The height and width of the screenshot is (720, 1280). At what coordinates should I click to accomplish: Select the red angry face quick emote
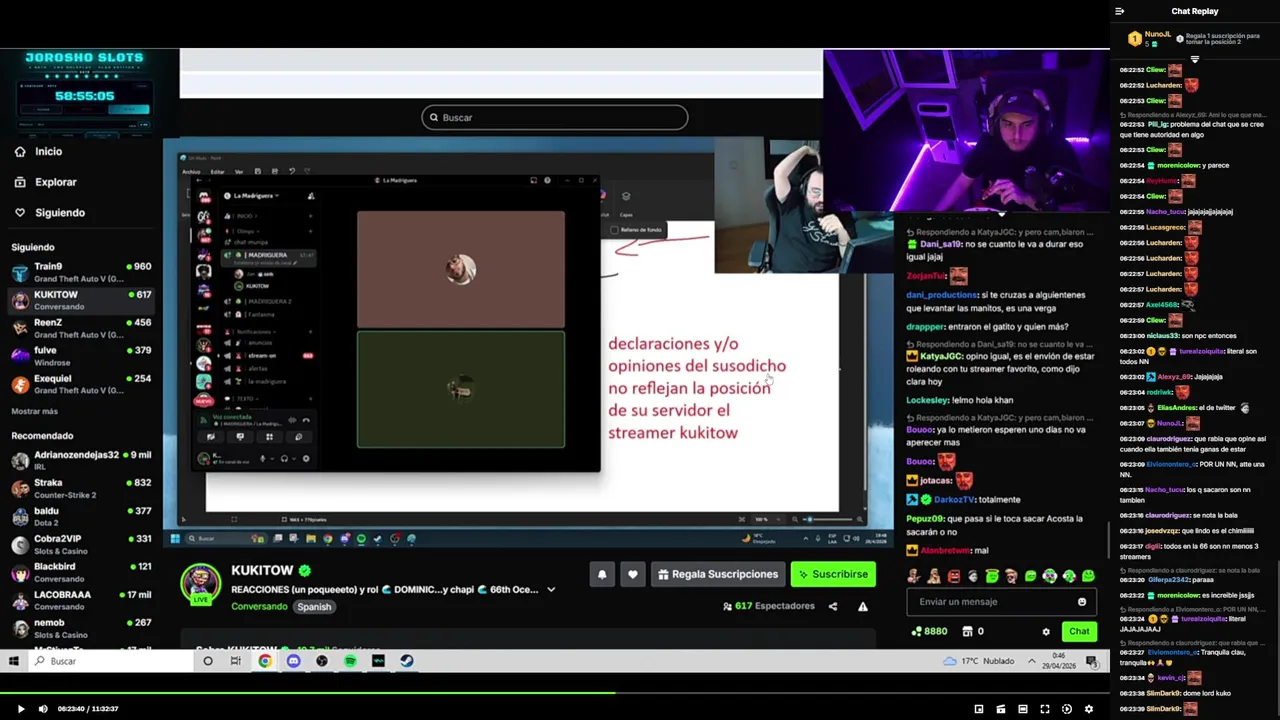pyautogui.click(x=954, y=576)
